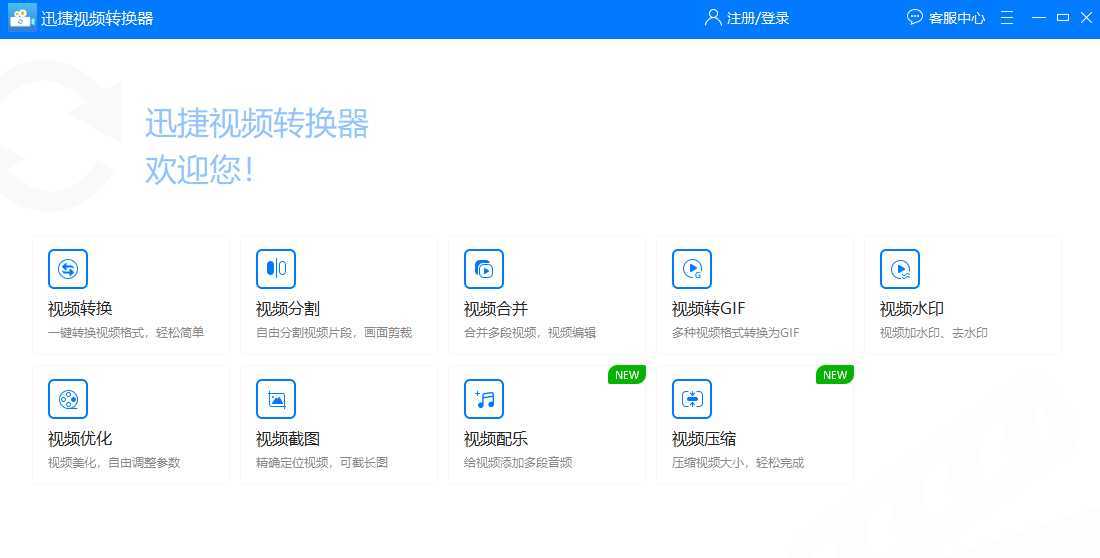This screenshot has height=558, width=1100.
Task: Open the 视频转换 convert icon
Action: pos(68,269)
